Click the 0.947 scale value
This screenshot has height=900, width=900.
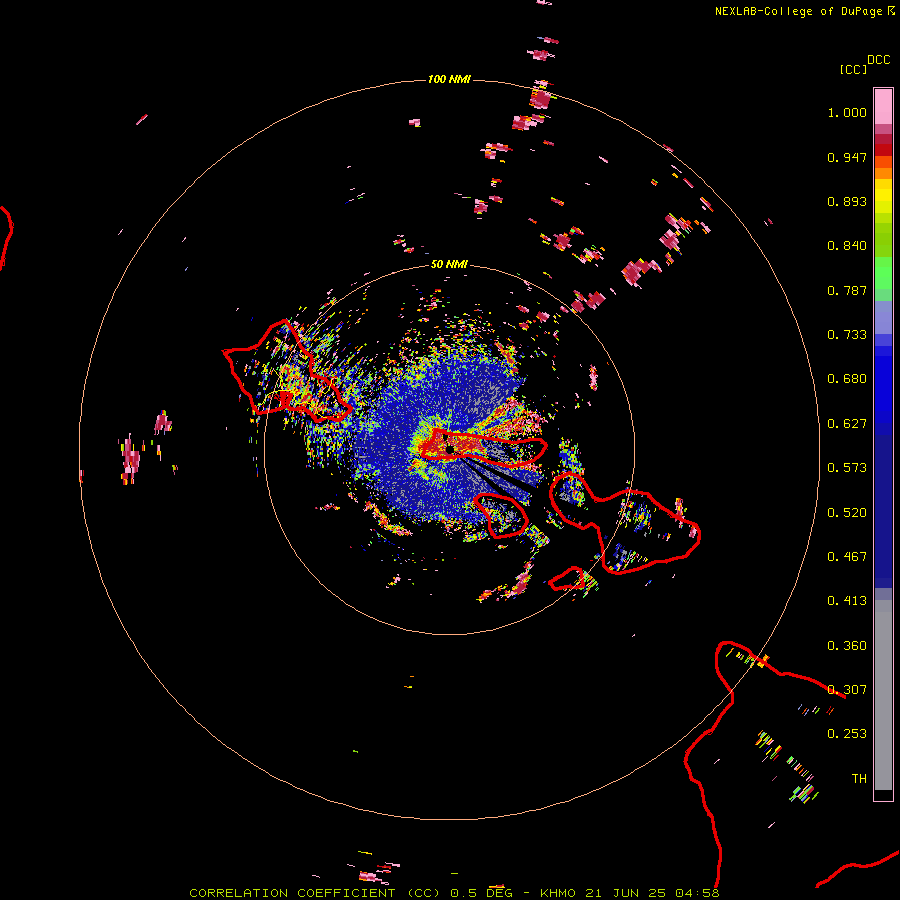point(847,157)
